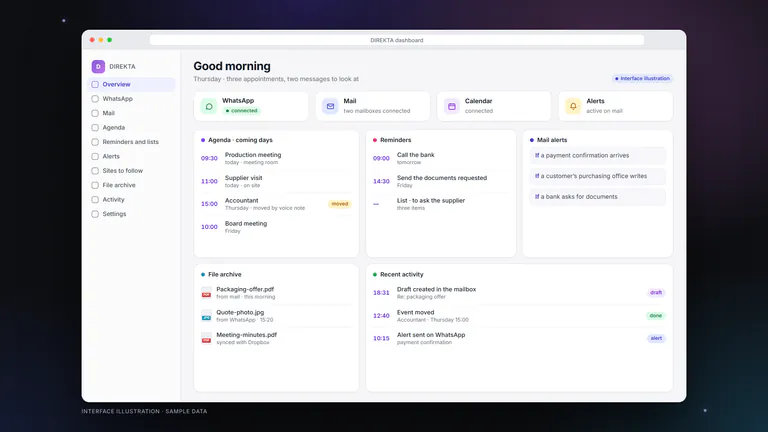Click the Mail envelope card icon
This screenshot has width=768, height=432.
click(x=330, y=106)
